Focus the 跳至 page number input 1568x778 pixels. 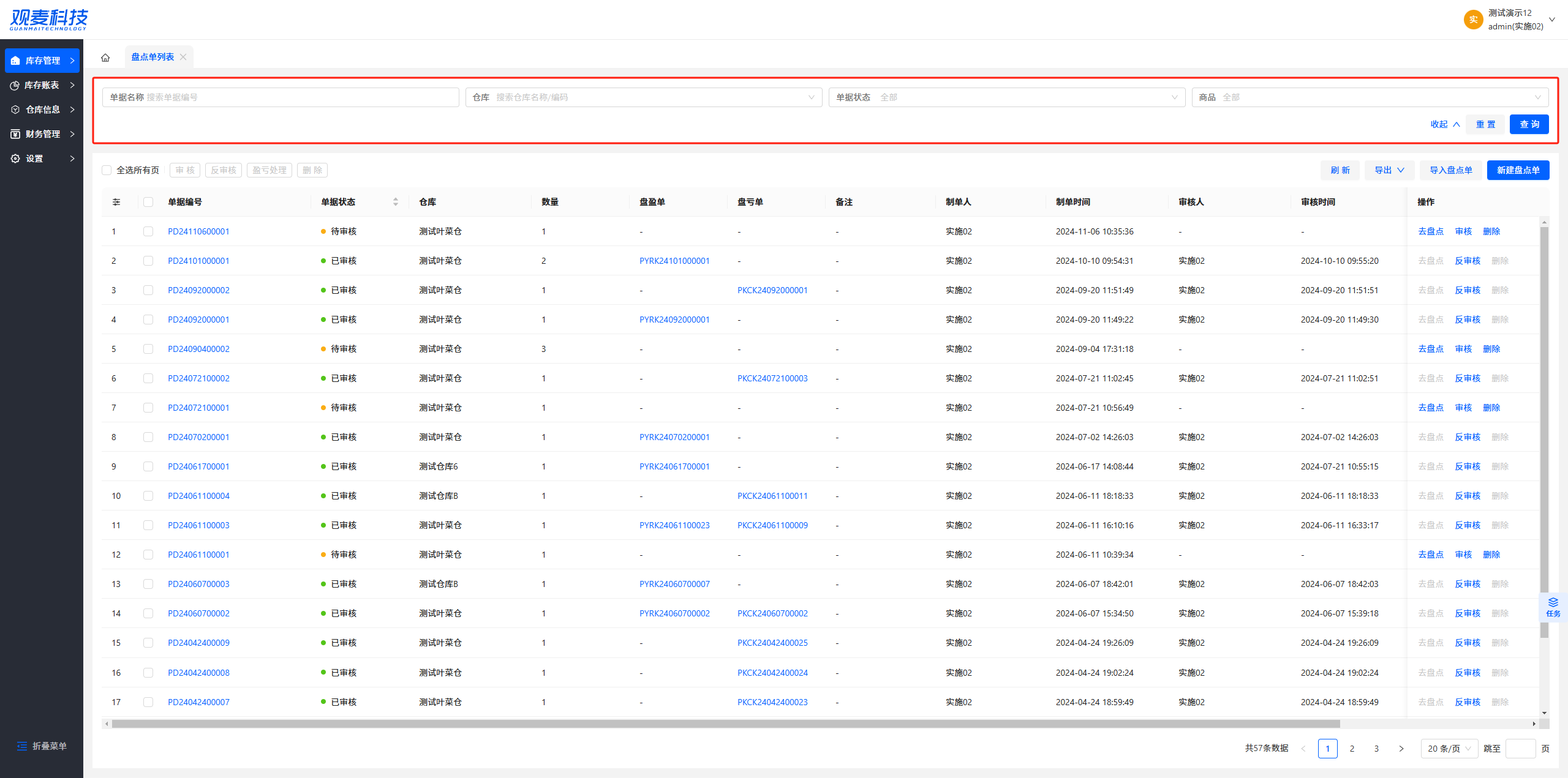click(x=1520, y=749)
